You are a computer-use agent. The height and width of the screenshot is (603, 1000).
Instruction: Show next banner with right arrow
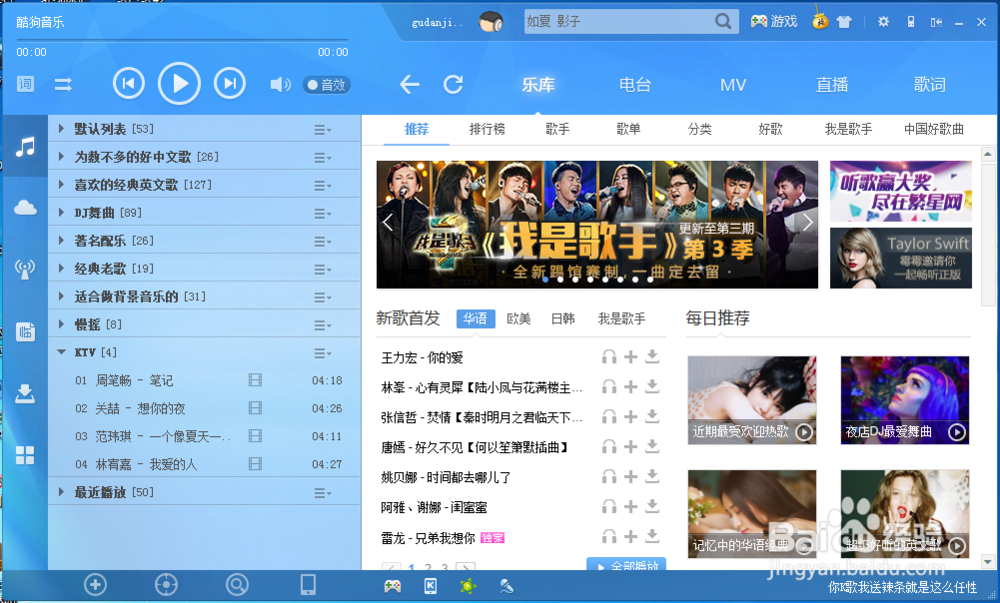point(807,222)
